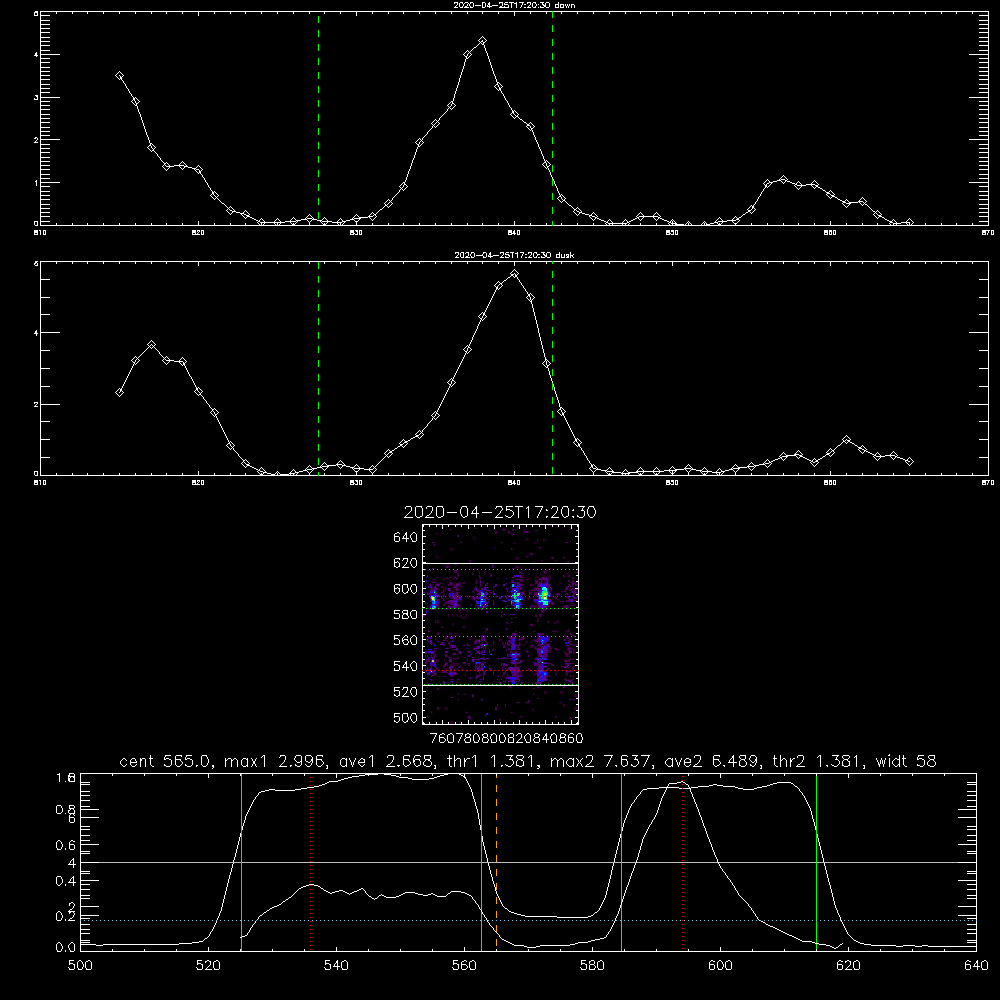Image resolution: width=1000 pixels, height=1000 pixels.
Task: Click the '820' x-axis label of dusk plot
Action: tap(198, 483)
